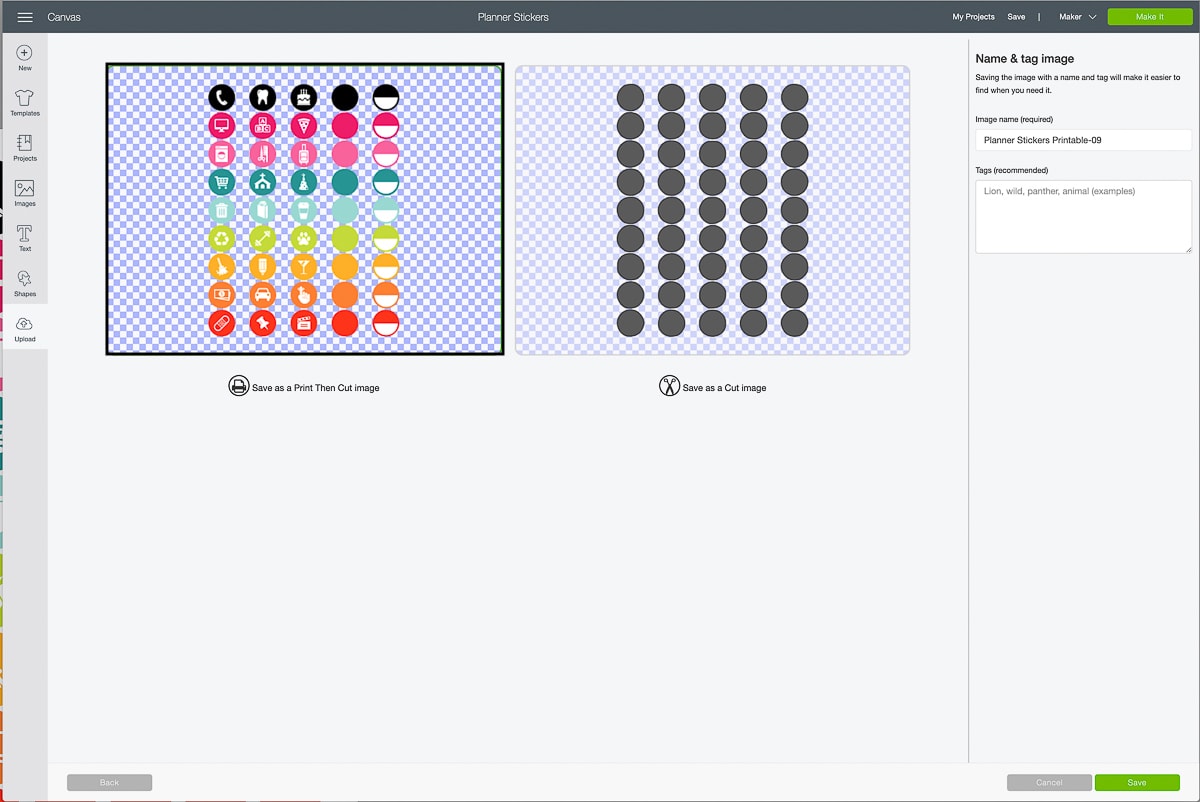Click the Cancel button
The image size is (1200, 802).
coord(1049,782)
